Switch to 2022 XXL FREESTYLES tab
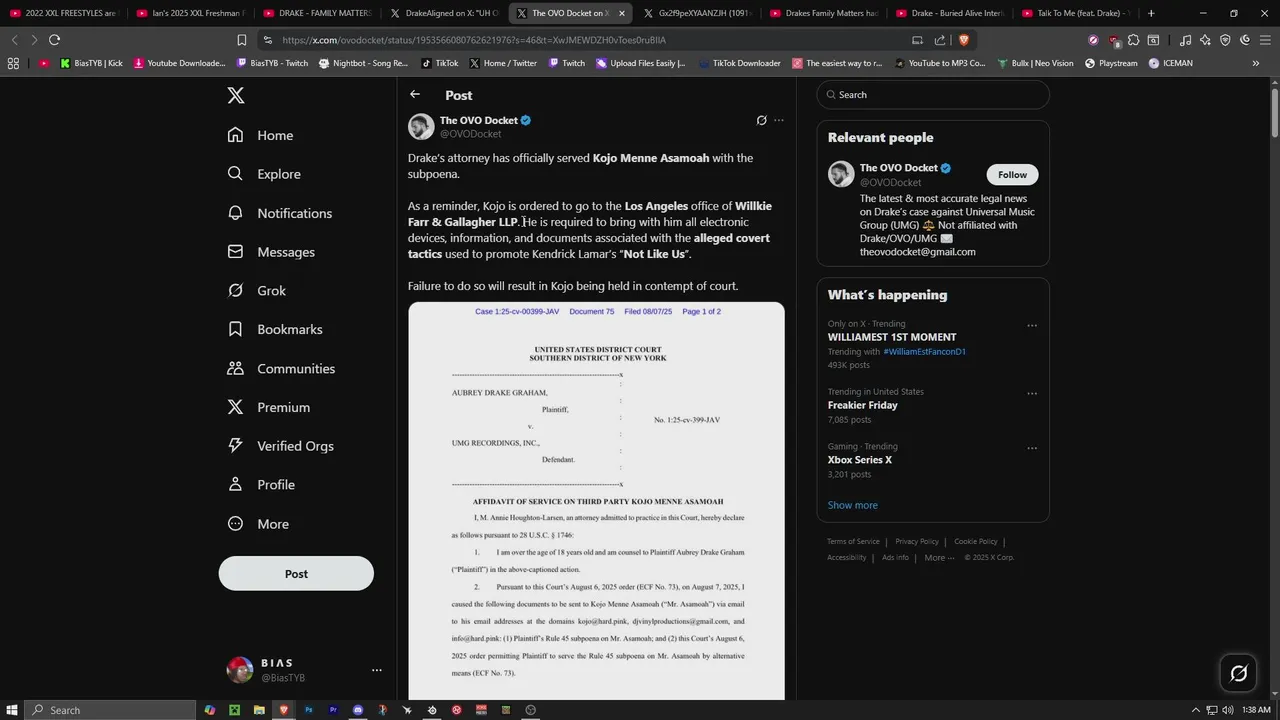Viewport: 1280px width, 720px height. [63, 13]
